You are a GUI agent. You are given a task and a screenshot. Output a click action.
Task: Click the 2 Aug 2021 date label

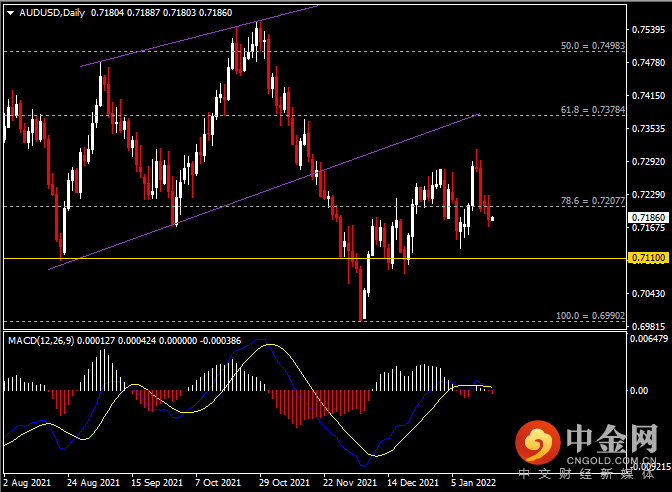tap(27, 483)
